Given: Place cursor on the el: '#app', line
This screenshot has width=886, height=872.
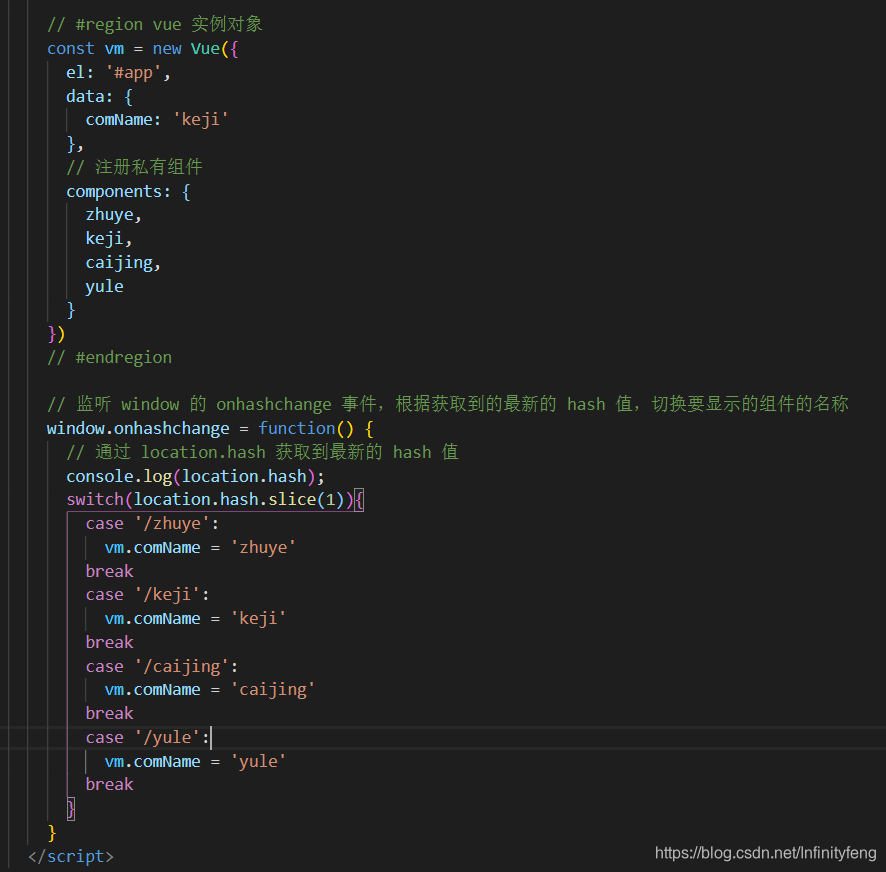Looking at the screenshot, I should click(118, 72).
